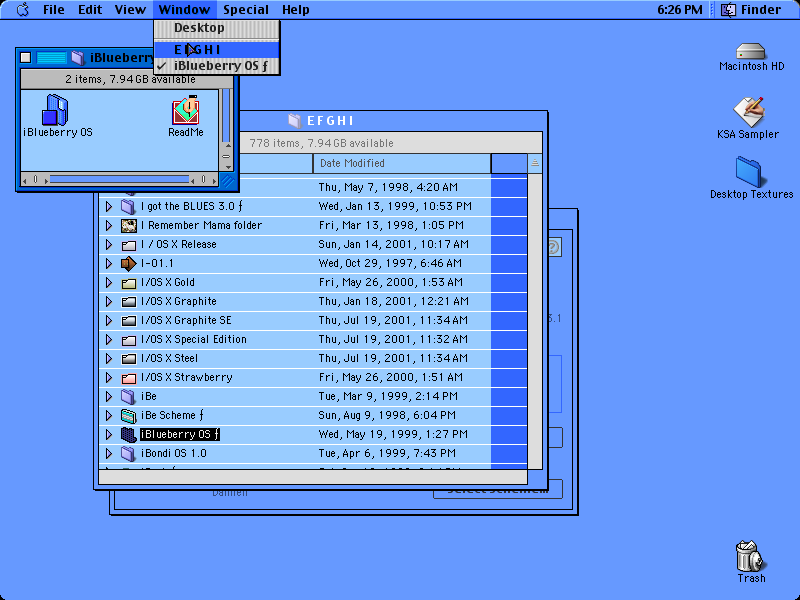Viewport: 800px width, 600px height.
Task: Choose checked iBlueberry OS ƒ in Window menu
Action: click(217, 66)
